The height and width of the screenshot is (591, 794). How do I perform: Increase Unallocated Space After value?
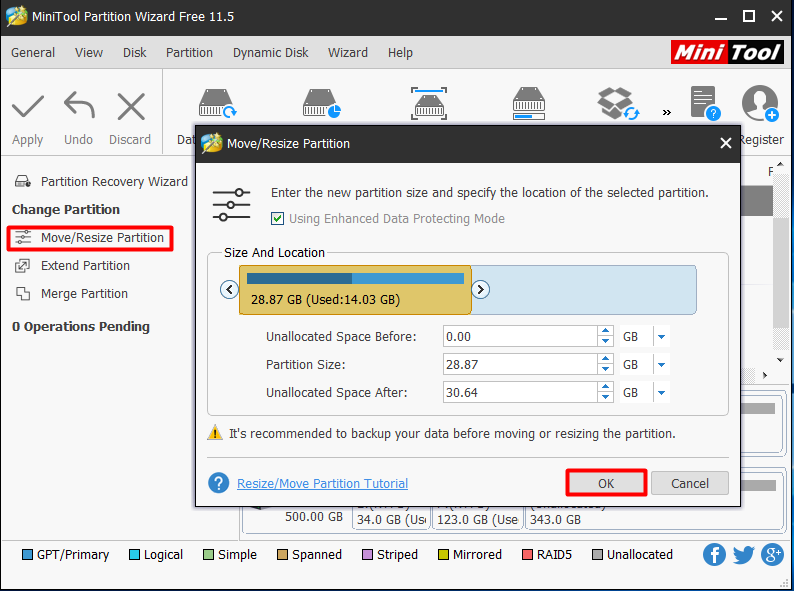point(605,387)
